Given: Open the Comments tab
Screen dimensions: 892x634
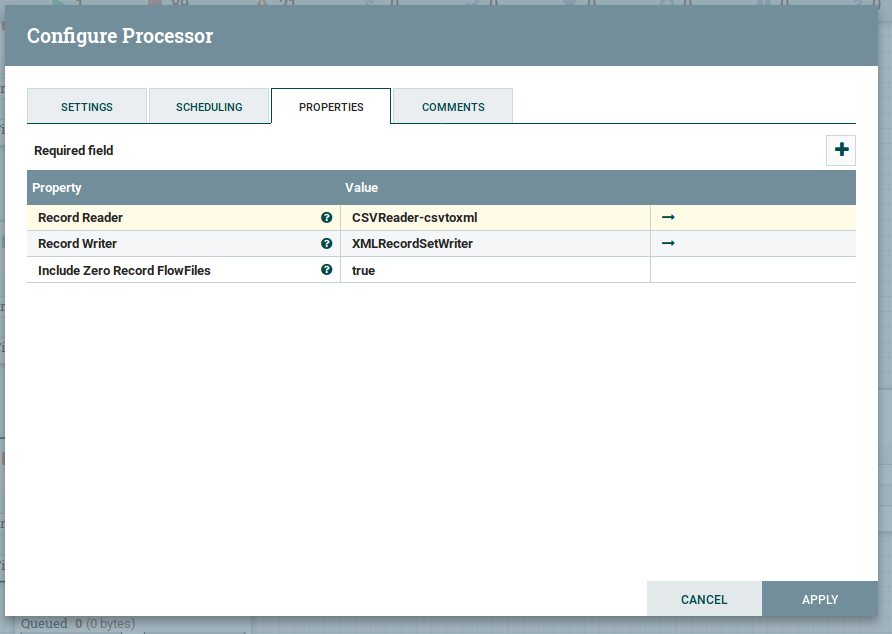Looking at the screenshot, I should (453, 107).
